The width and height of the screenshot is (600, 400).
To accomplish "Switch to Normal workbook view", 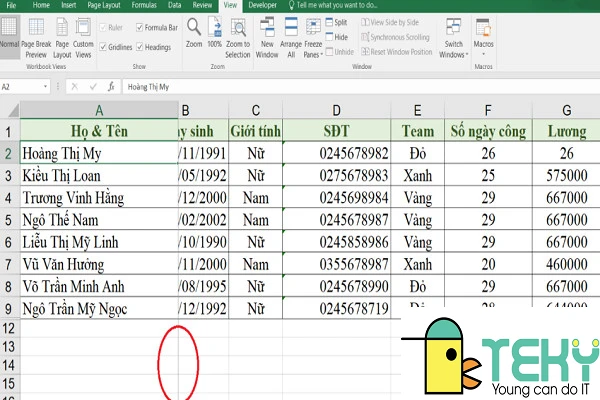I will (9, 38).
